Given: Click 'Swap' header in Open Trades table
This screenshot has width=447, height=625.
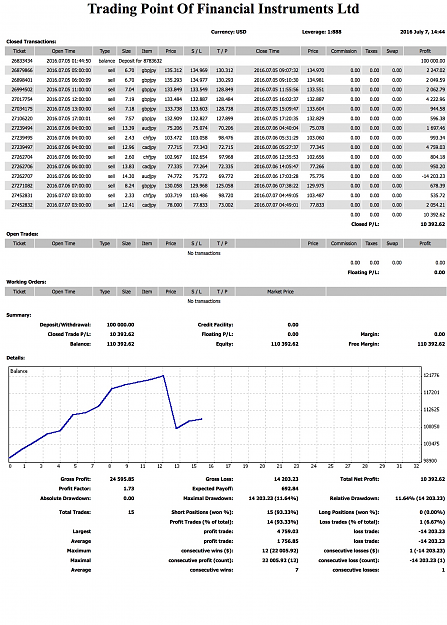Looking at the screenshot, I should [392, 243].
